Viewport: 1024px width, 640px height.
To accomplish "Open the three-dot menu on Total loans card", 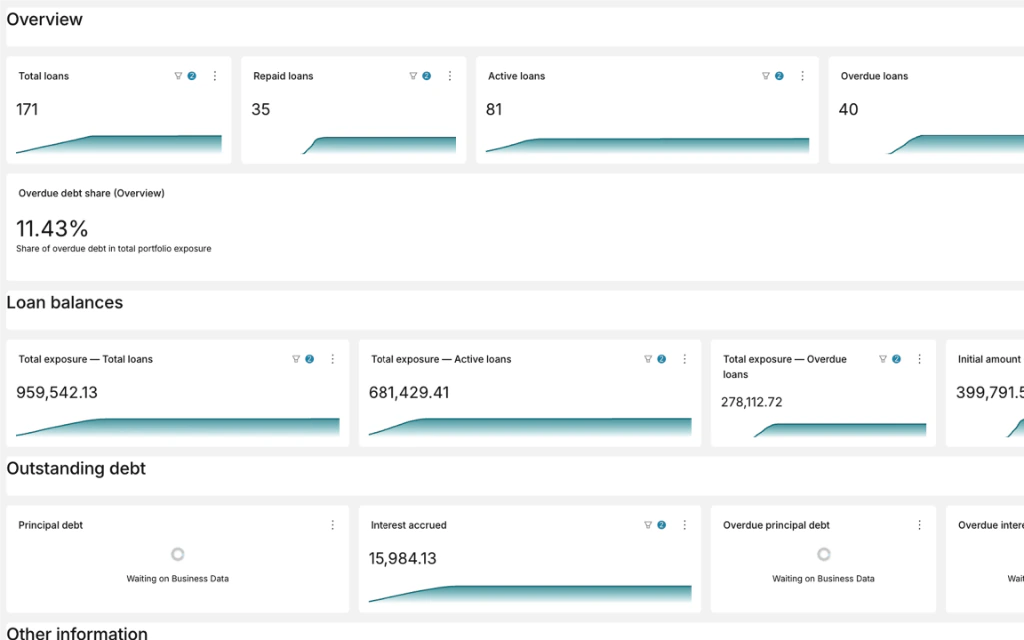I will (215, 76).
